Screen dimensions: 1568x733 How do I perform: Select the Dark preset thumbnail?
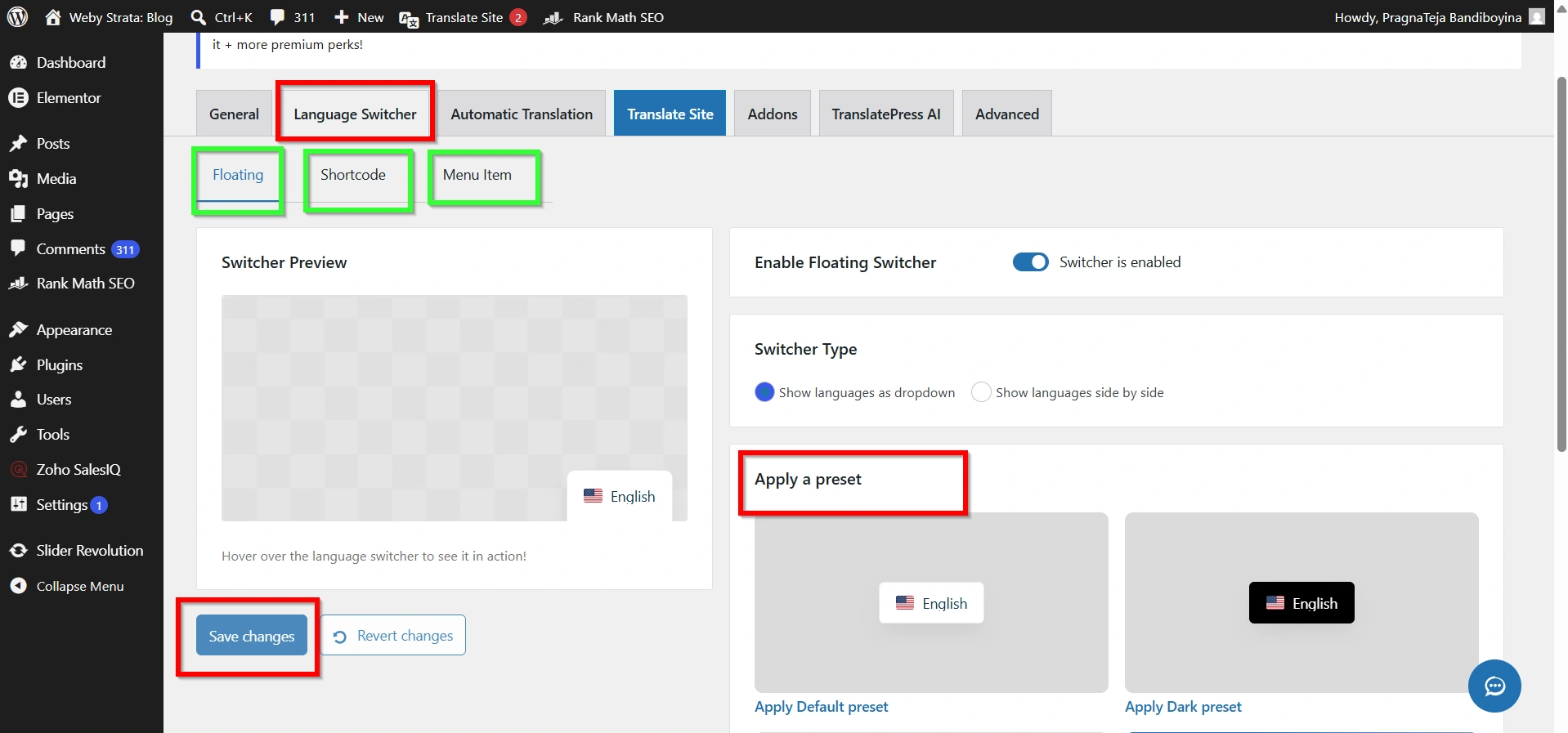(1301, 602)
